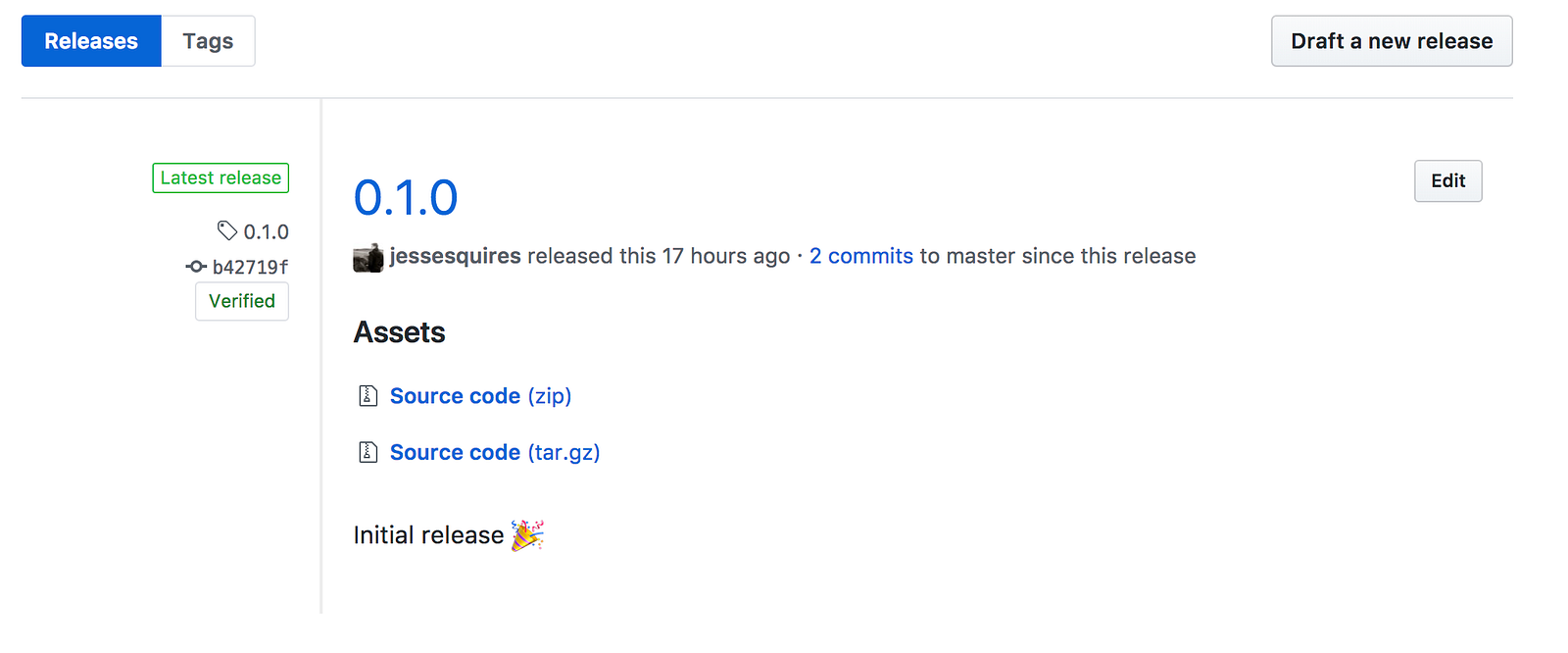1568x653 pixels.
Task: Click the party popper emoji
Action: (x=527, y=535)
